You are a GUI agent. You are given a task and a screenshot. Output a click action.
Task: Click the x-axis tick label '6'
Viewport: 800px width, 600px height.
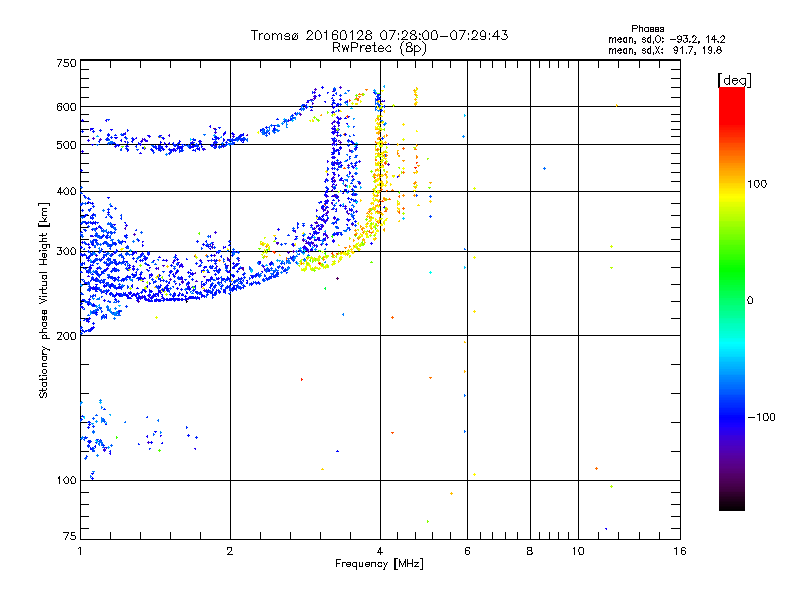[467, 552]
